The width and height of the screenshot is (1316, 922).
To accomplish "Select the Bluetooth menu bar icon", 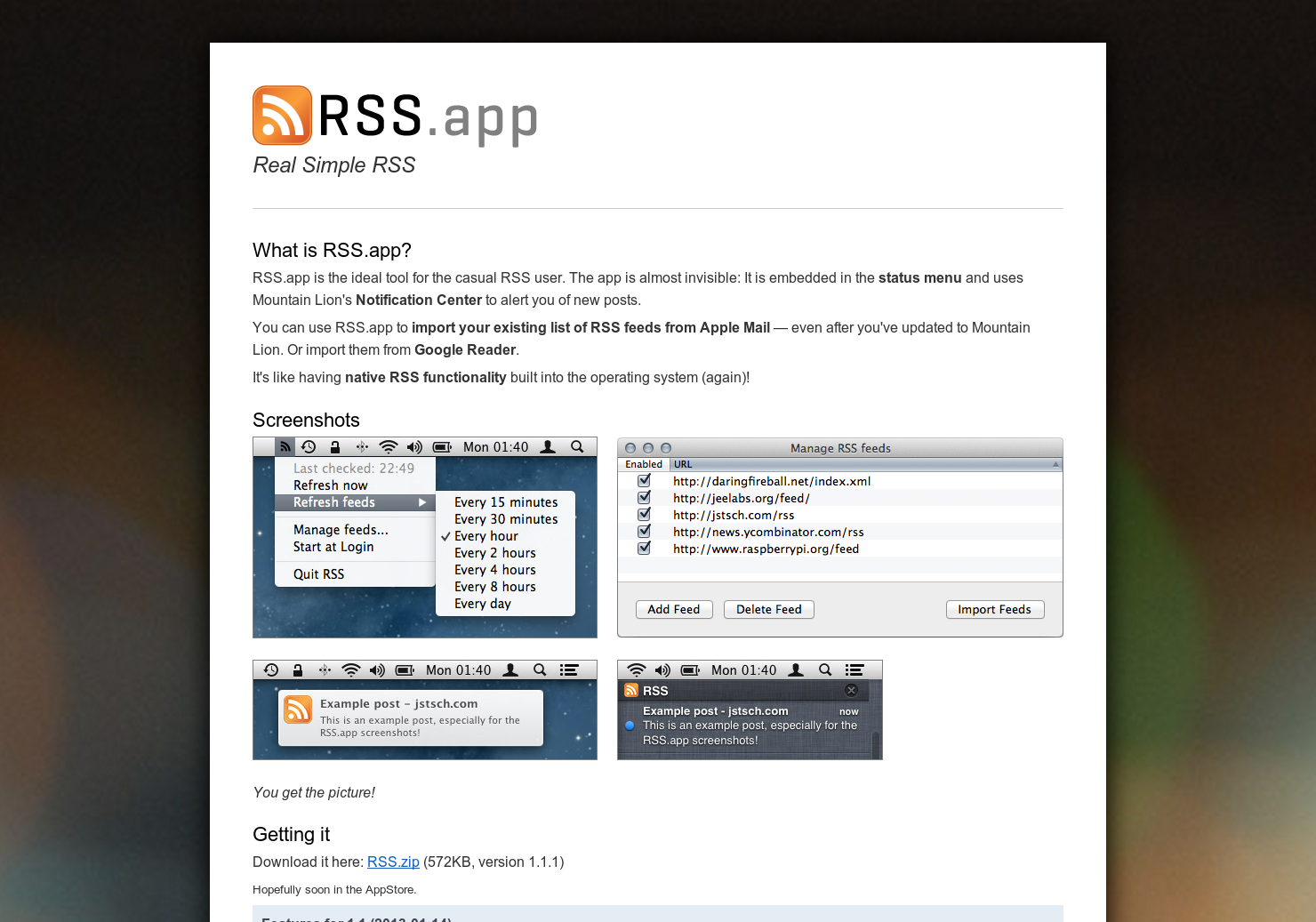I will pyautogui.click(x=361, y=446).
